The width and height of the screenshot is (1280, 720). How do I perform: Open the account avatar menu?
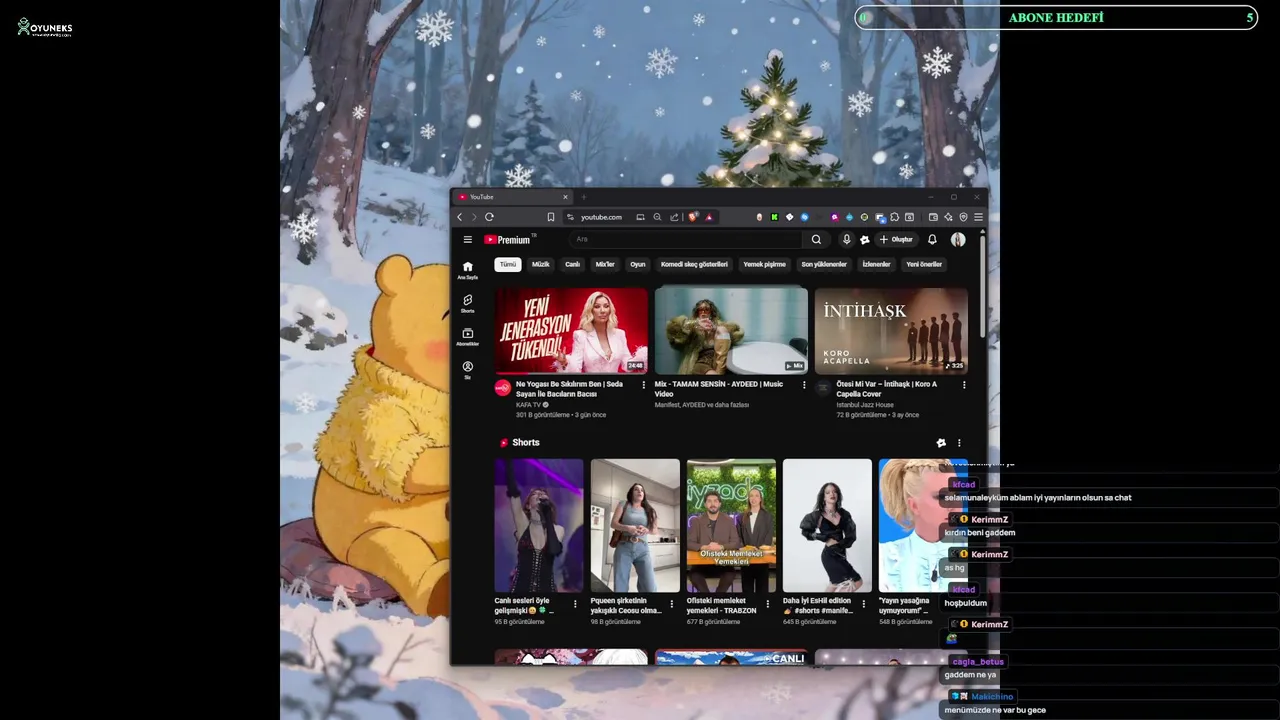tap(958, 240)
